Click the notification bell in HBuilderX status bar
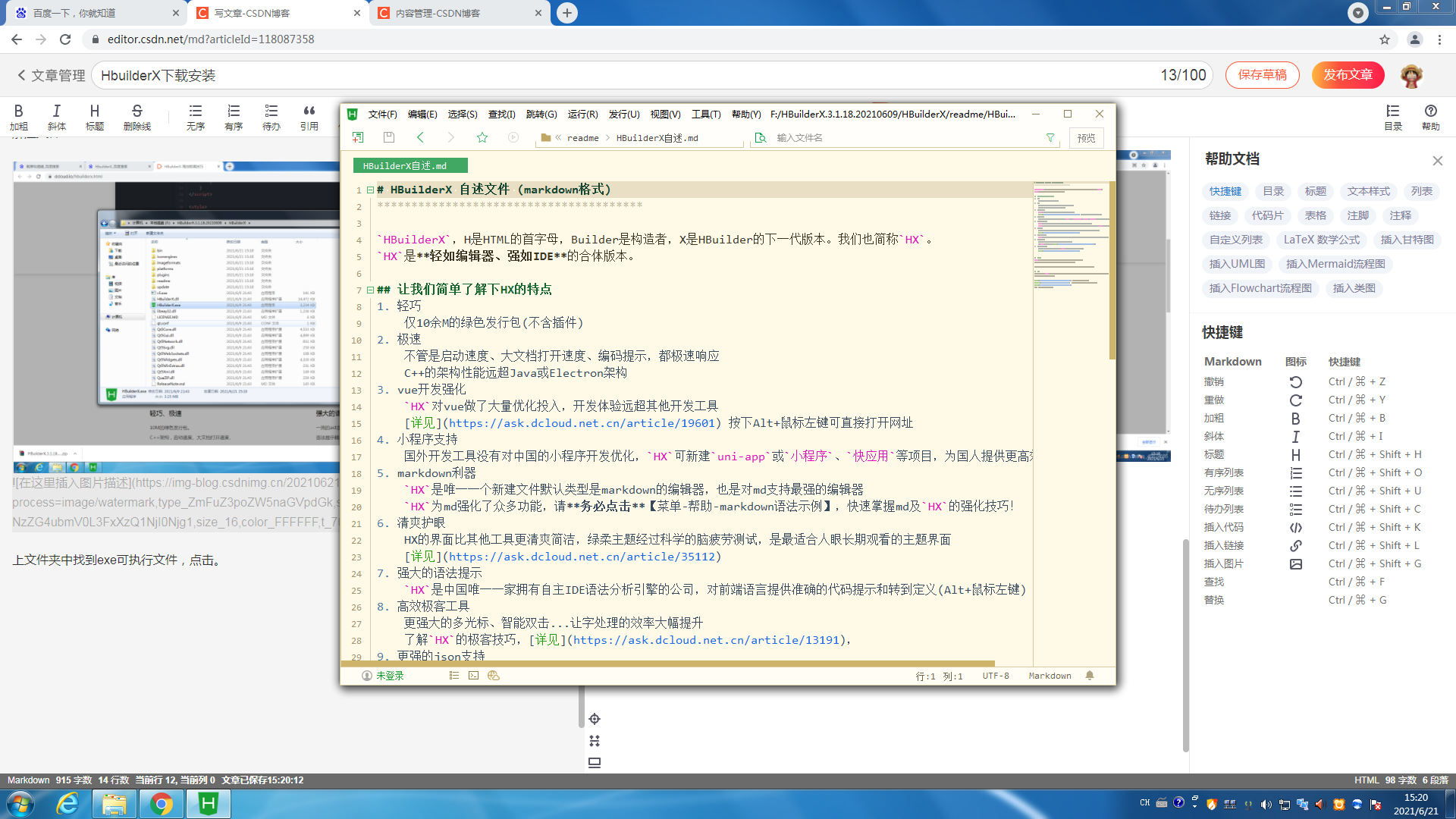This screenshot has width=1456, height=819. coord(1090,676)
